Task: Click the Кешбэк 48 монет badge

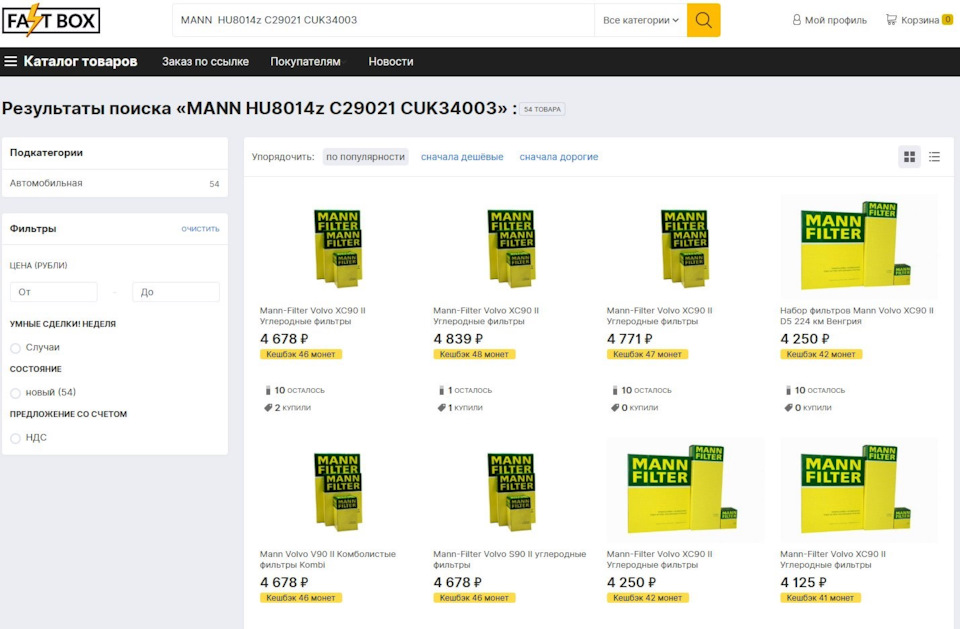Action: point(474,354)
